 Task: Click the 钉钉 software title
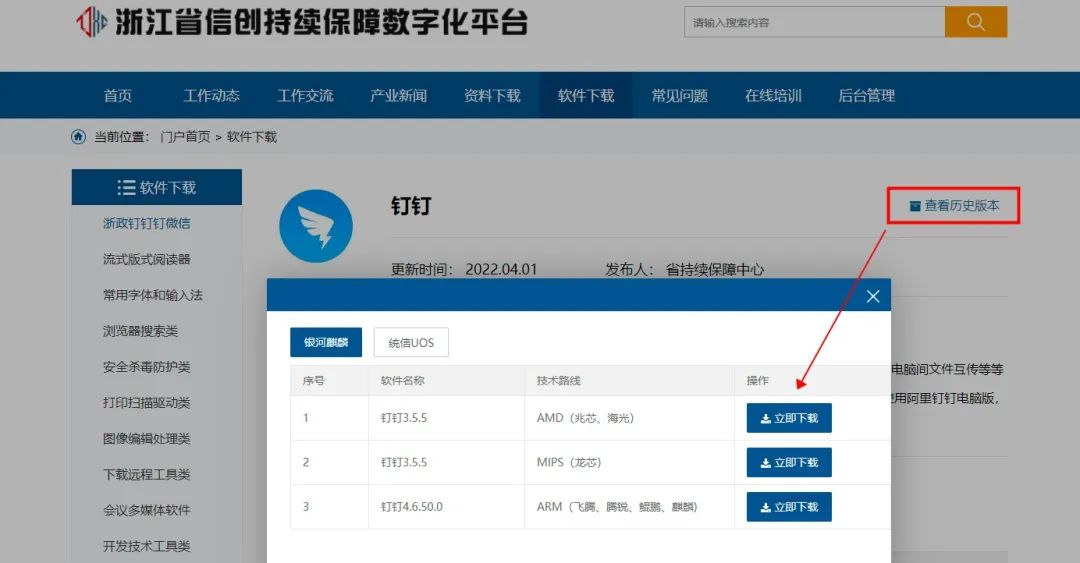[411, 206]
